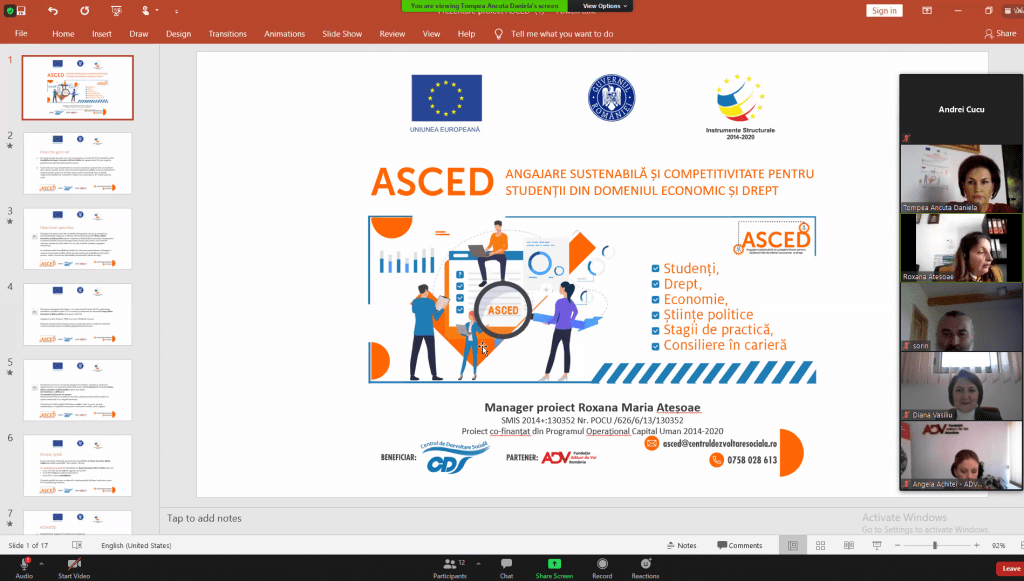This screenshot has width=1024, height=581.
Task: Click the zoom in plus button
Action: [x=976, y=545]
